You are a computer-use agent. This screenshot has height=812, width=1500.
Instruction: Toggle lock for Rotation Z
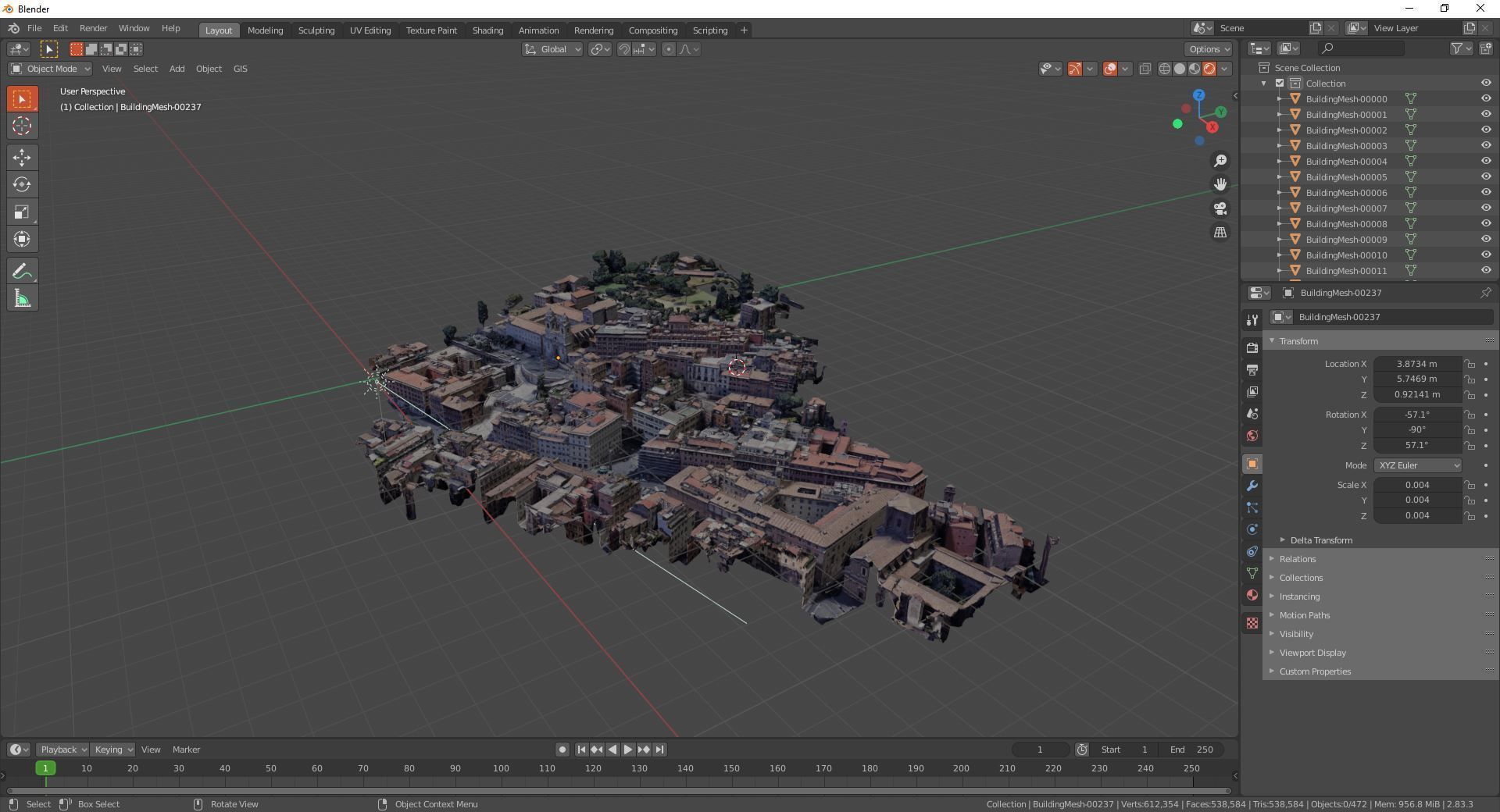1470,446
